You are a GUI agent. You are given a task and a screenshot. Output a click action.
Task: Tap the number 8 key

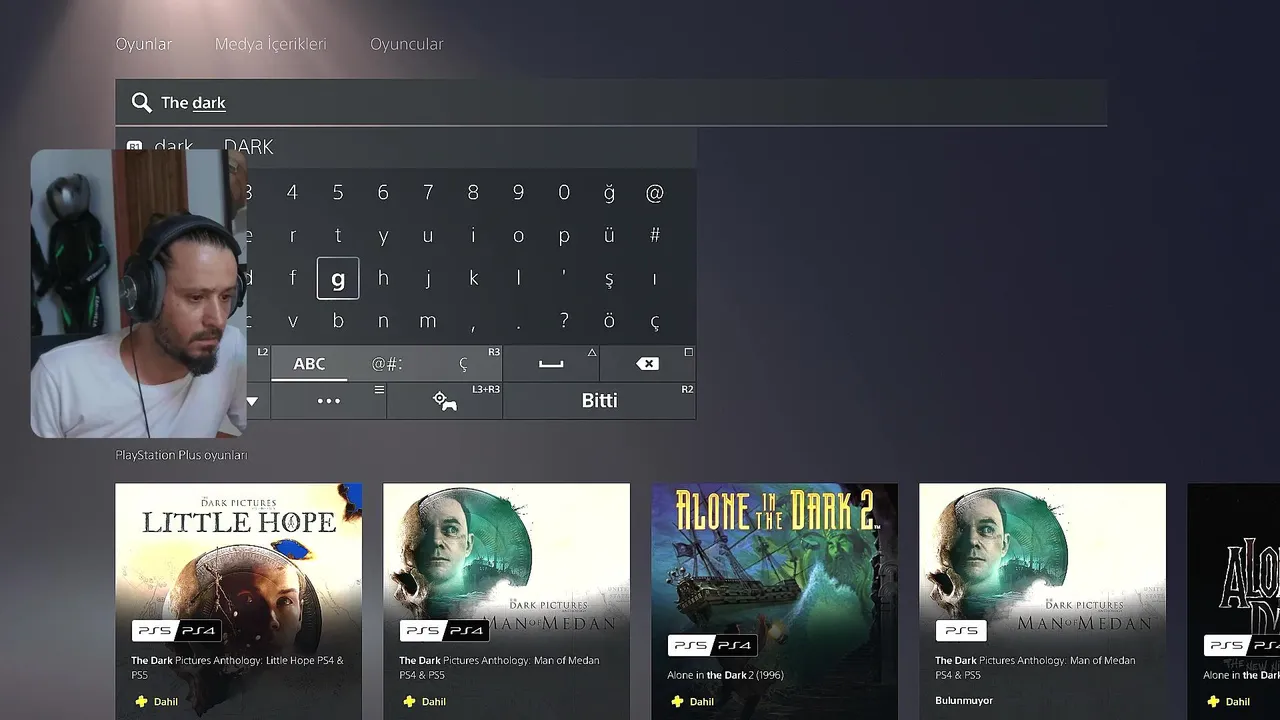coord(473,193)
